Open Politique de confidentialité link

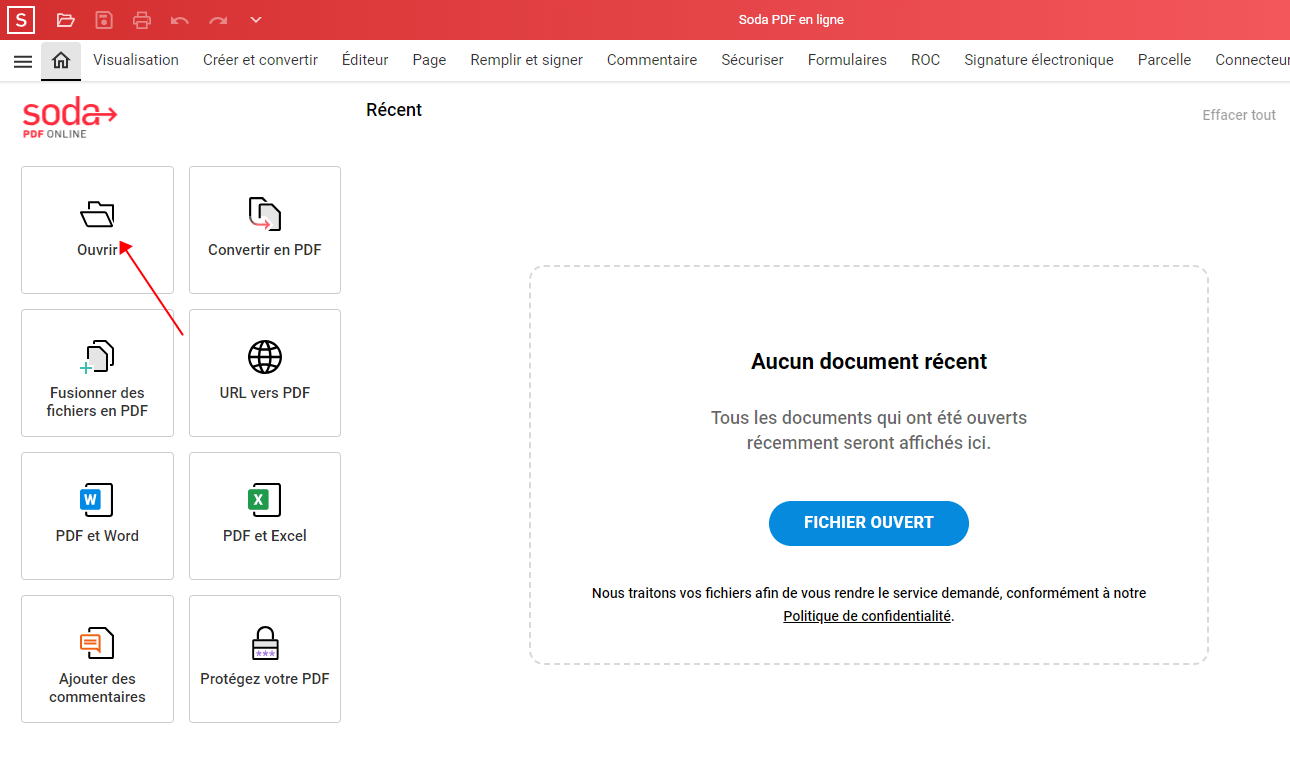[x=867, y=616]
